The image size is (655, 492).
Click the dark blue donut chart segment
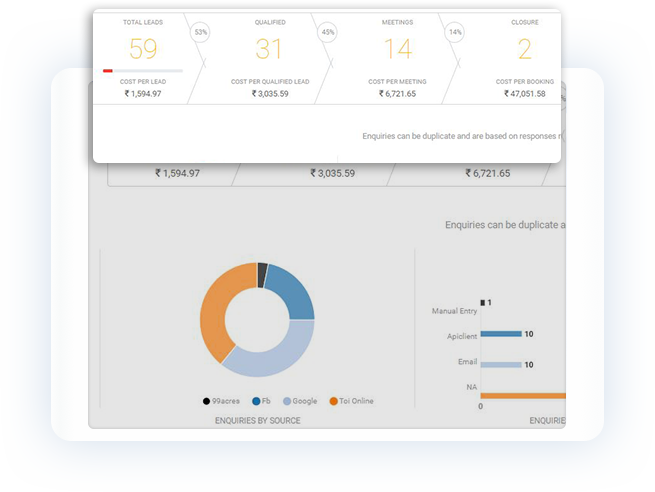291,292
